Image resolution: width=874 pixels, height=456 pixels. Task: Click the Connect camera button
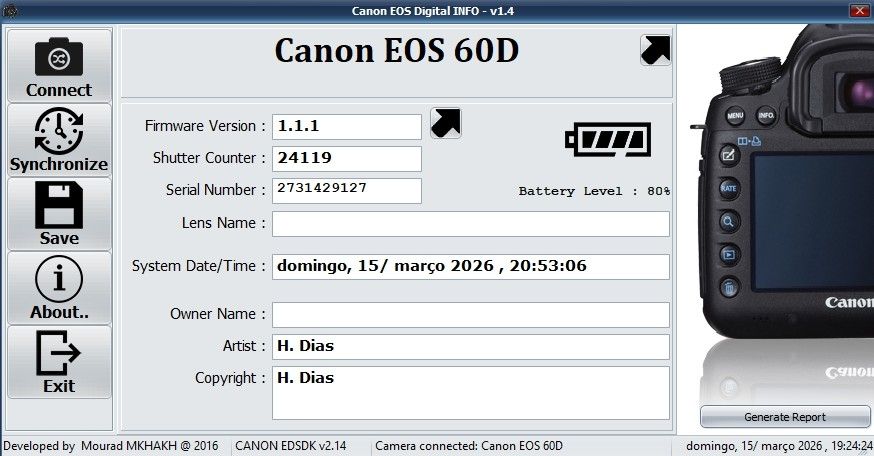[59, 66]
